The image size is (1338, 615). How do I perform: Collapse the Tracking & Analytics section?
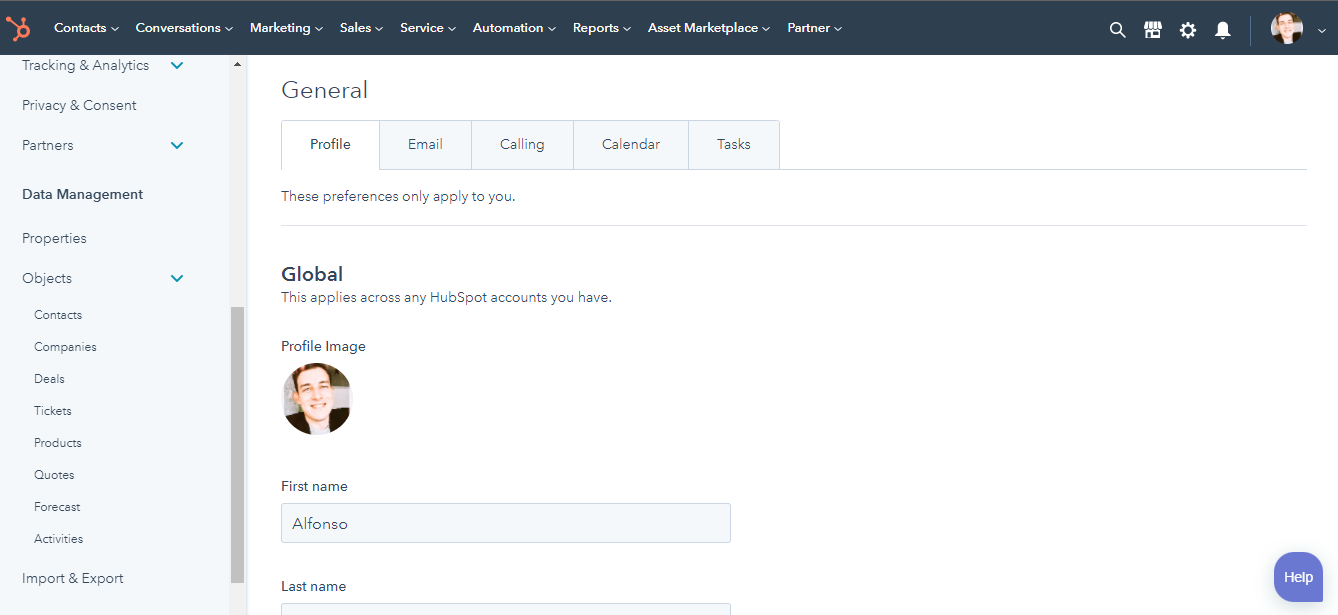177,64
